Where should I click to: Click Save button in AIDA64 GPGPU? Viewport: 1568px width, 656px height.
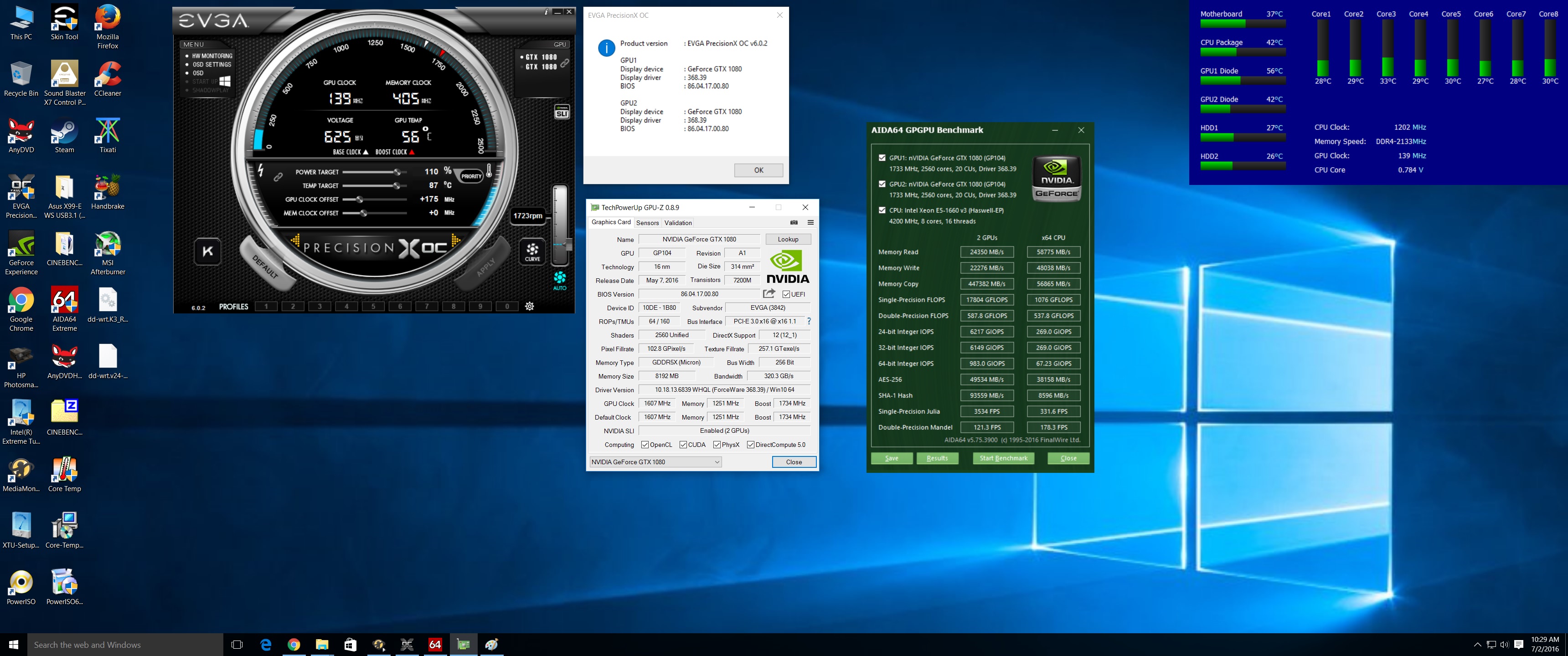point(892,458)
